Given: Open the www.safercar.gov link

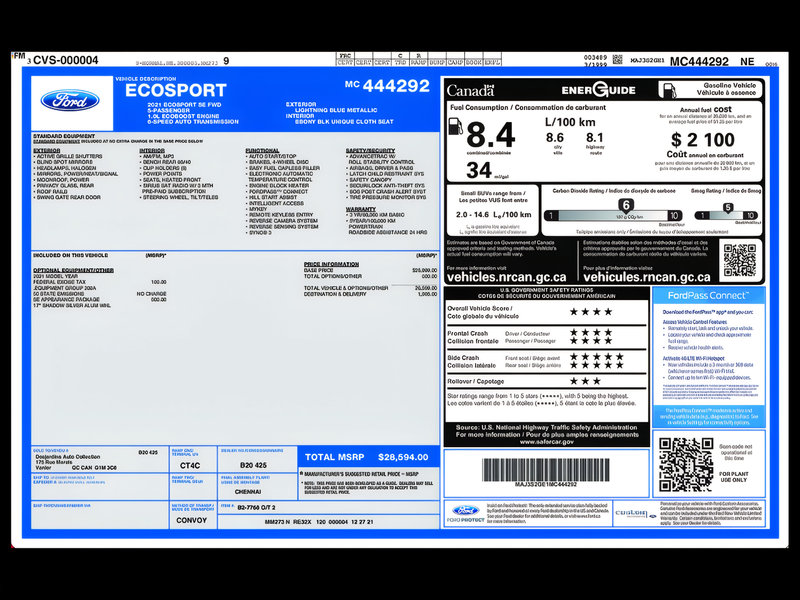Looking at the screenshot, I should [547, 442].
